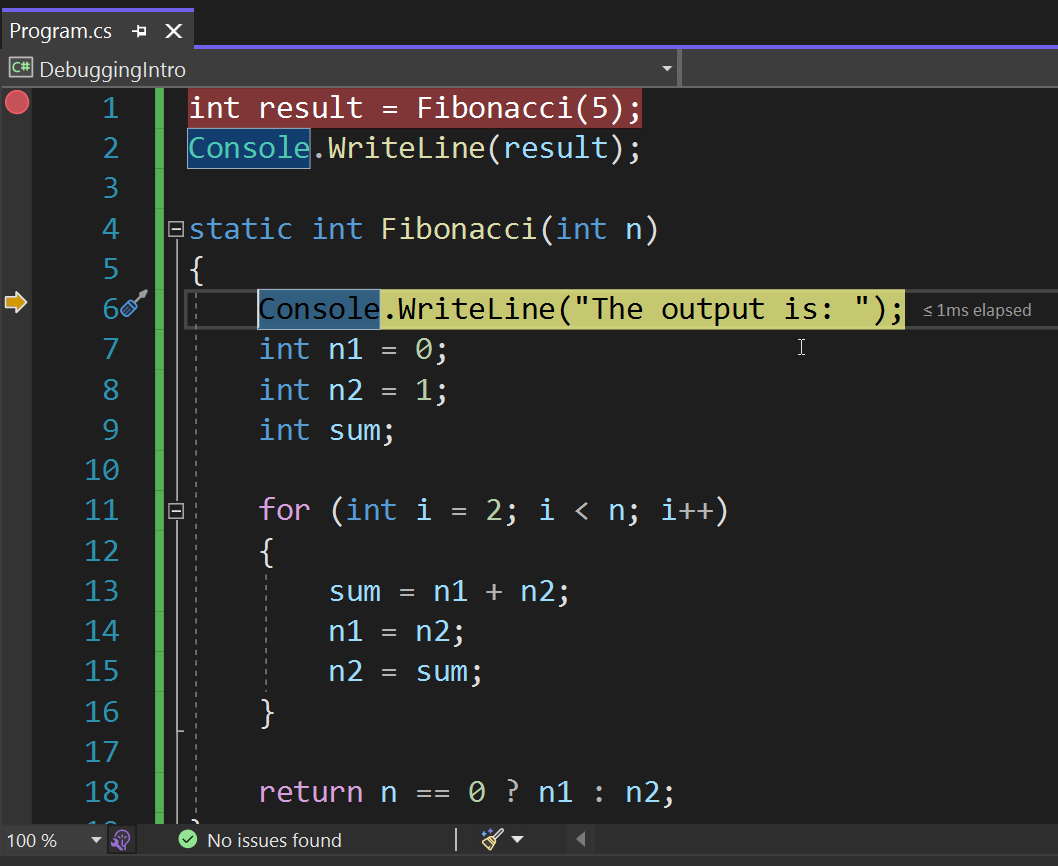1058x866 pixels.
Task: Close the Program.cs tab
Action: pyautogui.click(x=174, y=31)
